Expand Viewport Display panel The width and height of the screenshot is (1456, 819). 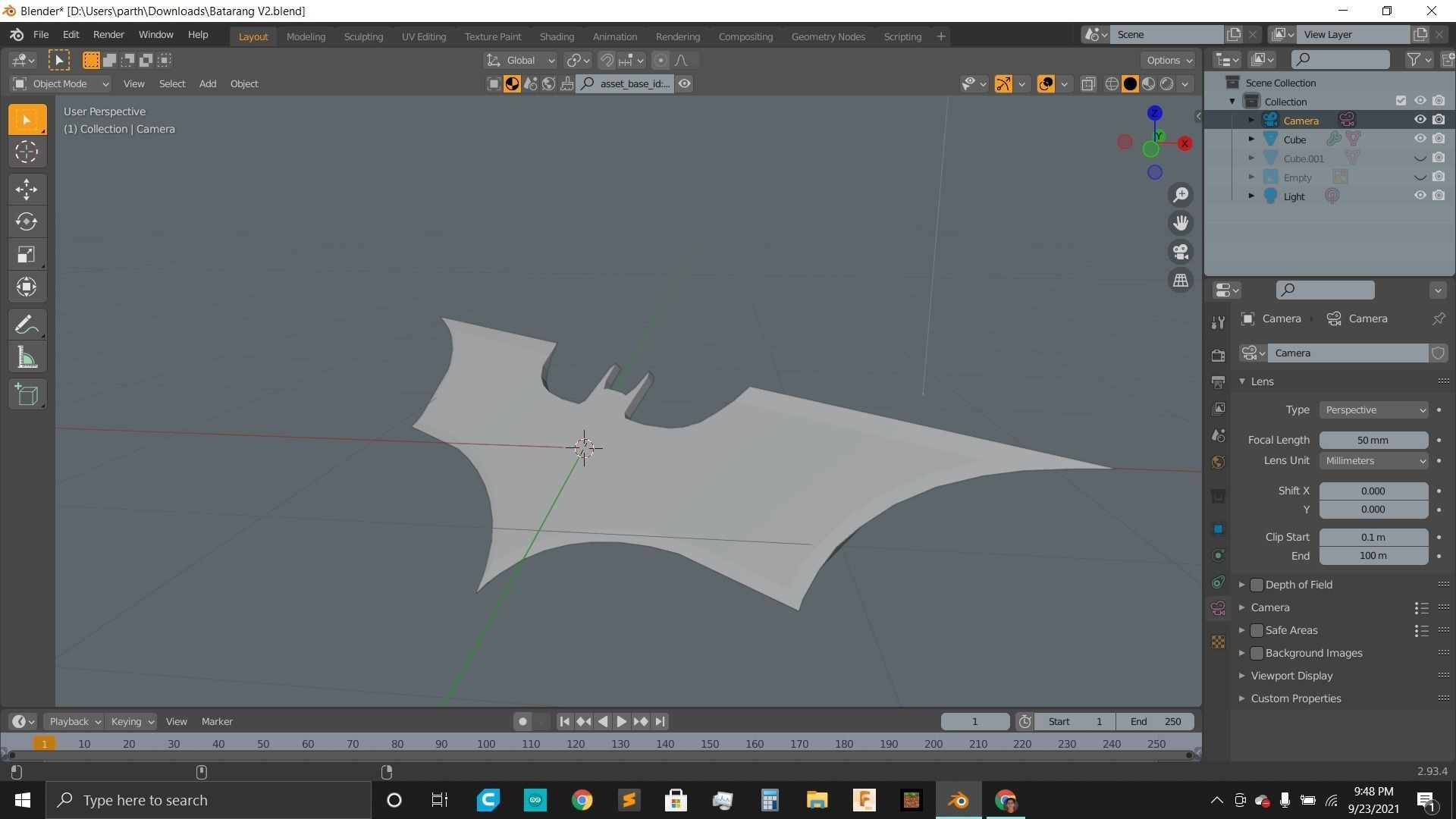click(x=1291, y=676)
